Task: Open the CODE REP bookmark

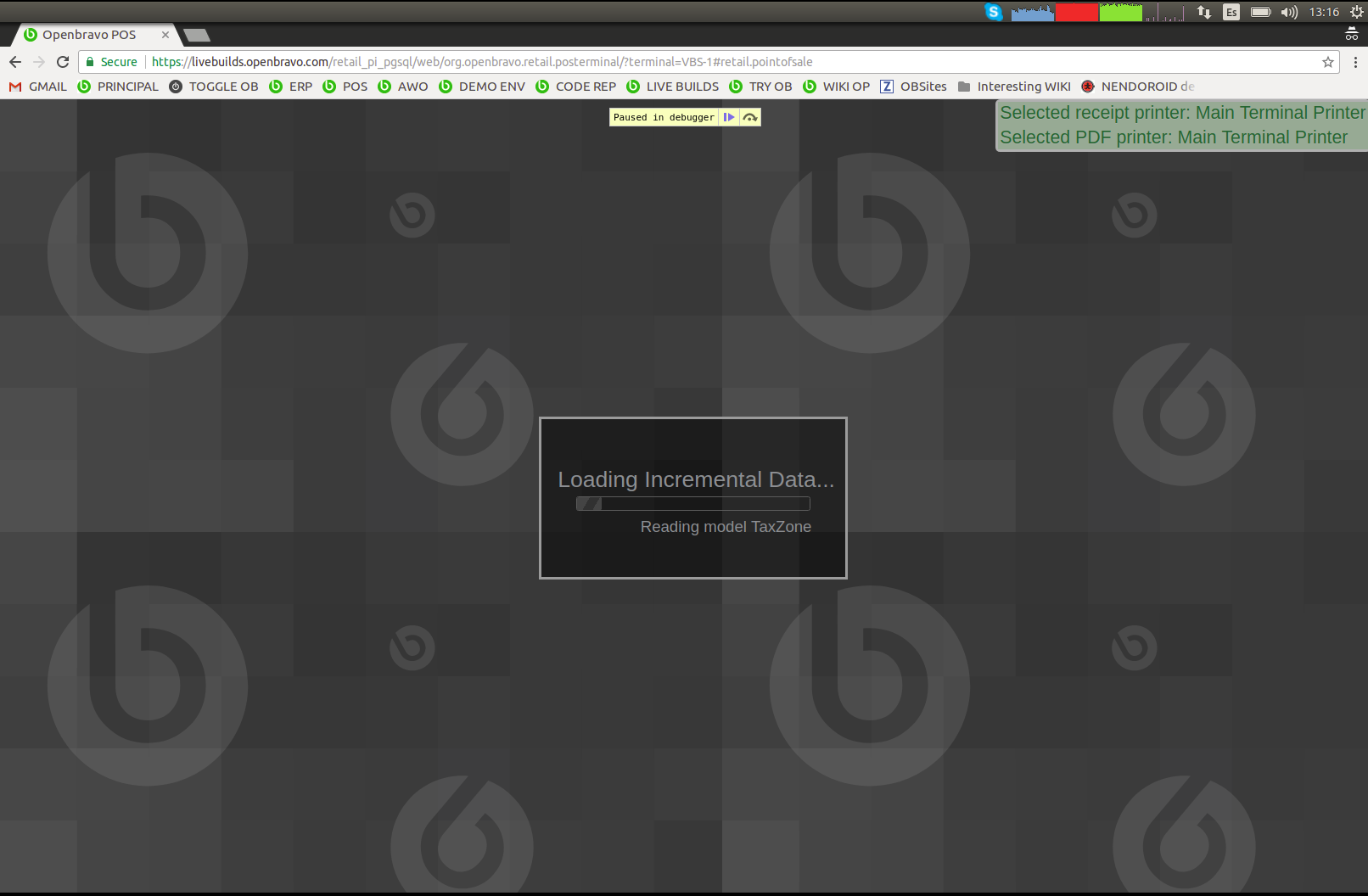Action: [576, 87]
